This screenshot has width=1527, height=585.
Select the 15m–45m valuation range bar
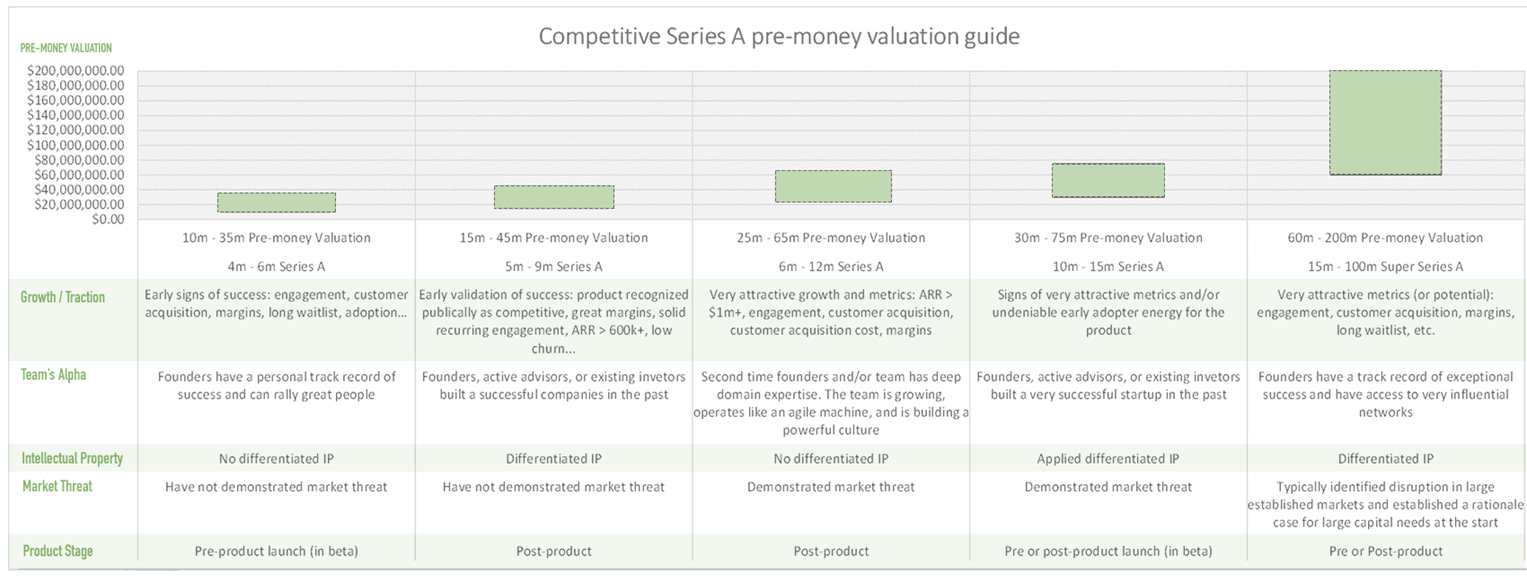point(554,197)
